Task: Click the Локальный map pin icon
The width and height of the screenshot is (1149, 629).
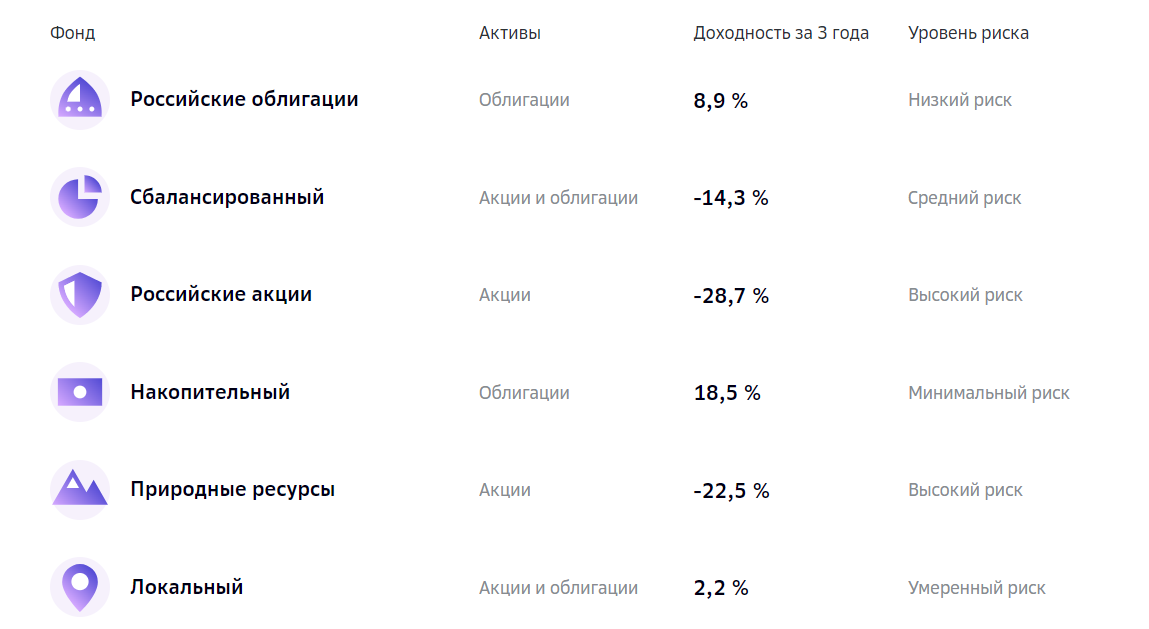Action: pyautogui.click(x=80, y=587)
